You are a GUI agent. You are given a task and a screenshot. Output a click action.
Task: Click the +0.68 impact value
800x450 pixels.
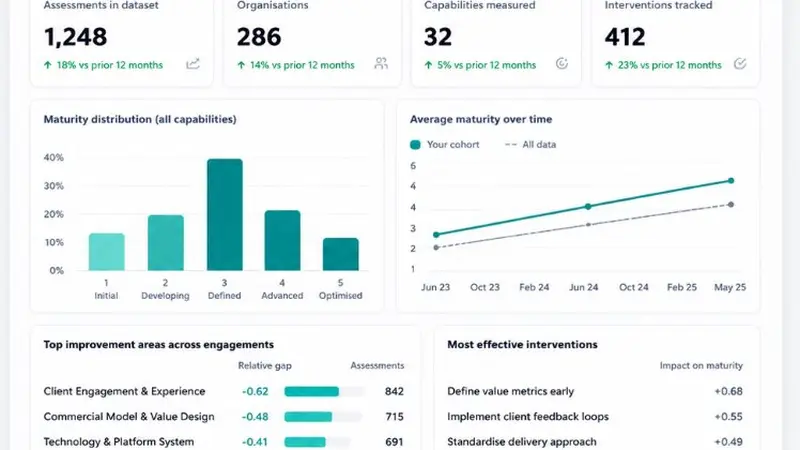[729, 391]
